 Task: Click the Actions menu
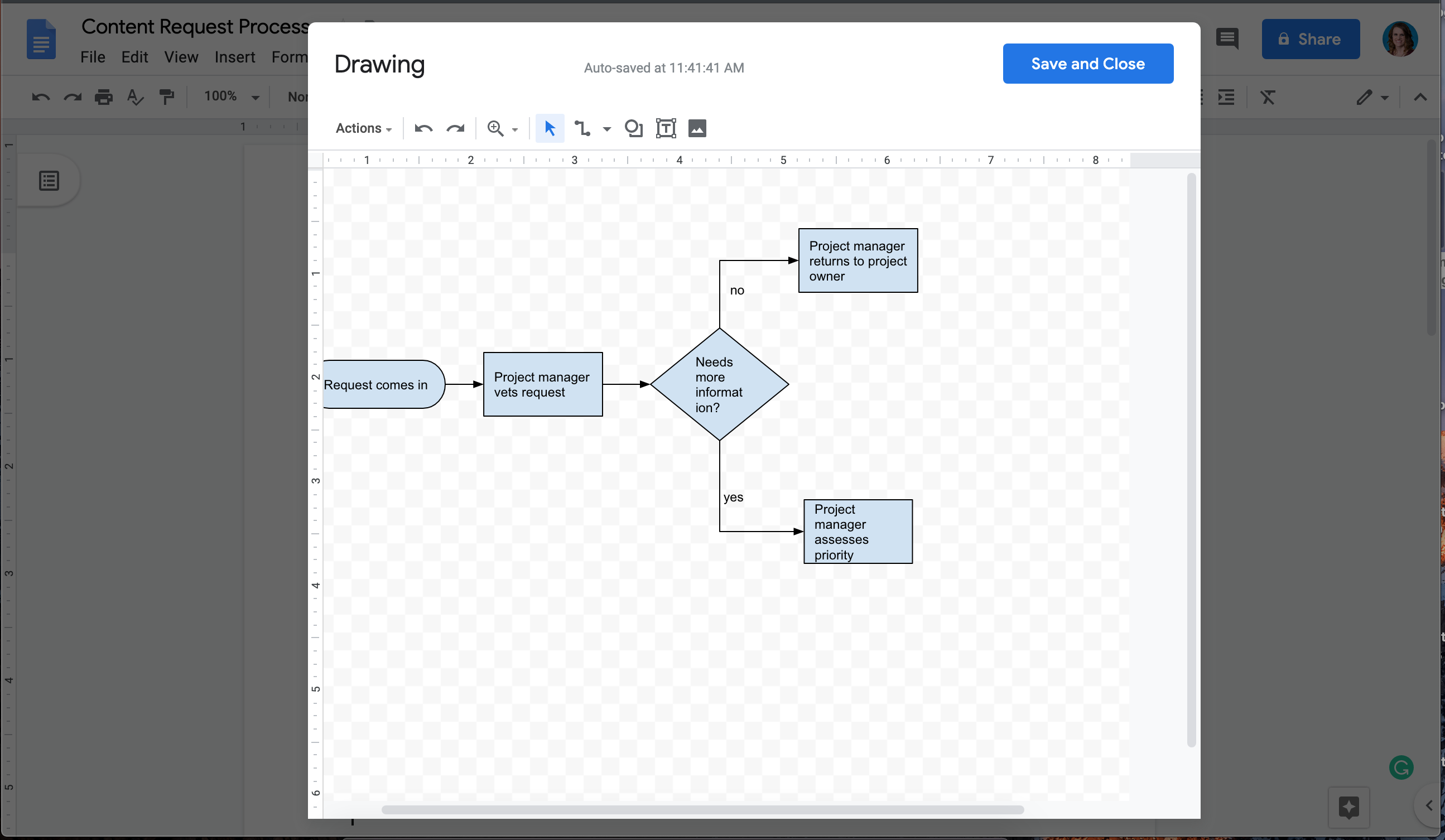[363, 128]
